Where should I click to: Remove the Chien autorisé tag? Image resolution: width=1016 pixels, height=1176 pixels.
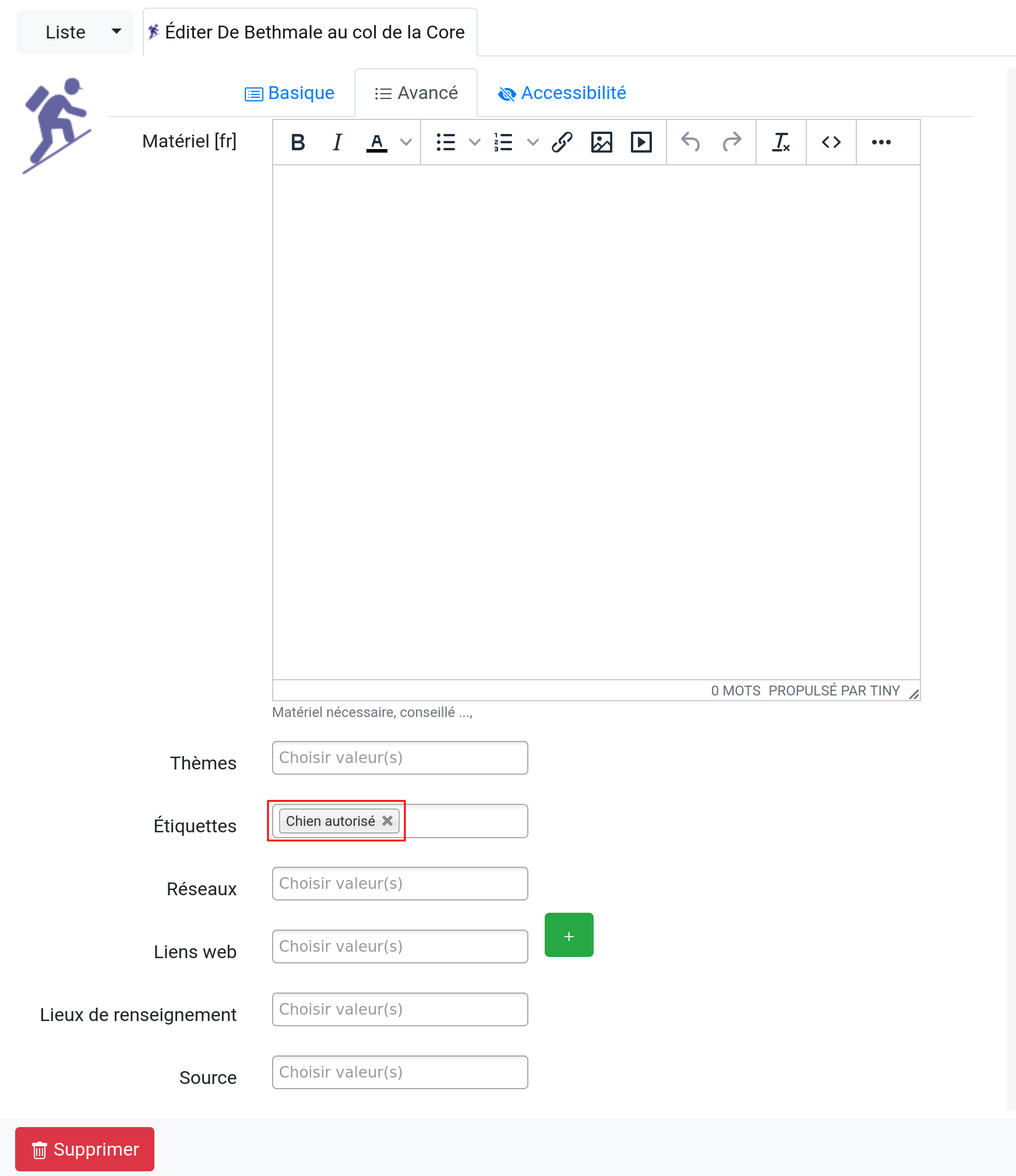click(387, 821)
